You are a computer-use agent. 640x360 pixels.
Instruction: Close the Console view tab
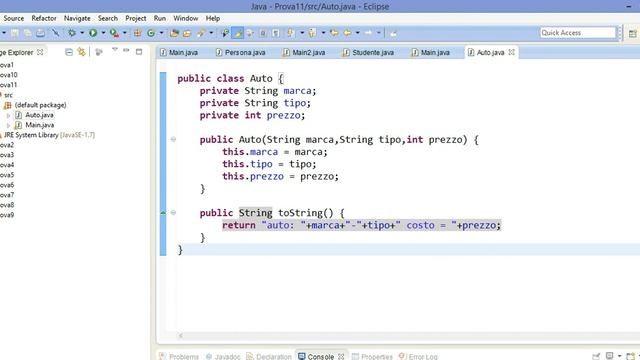coord(341,357)
